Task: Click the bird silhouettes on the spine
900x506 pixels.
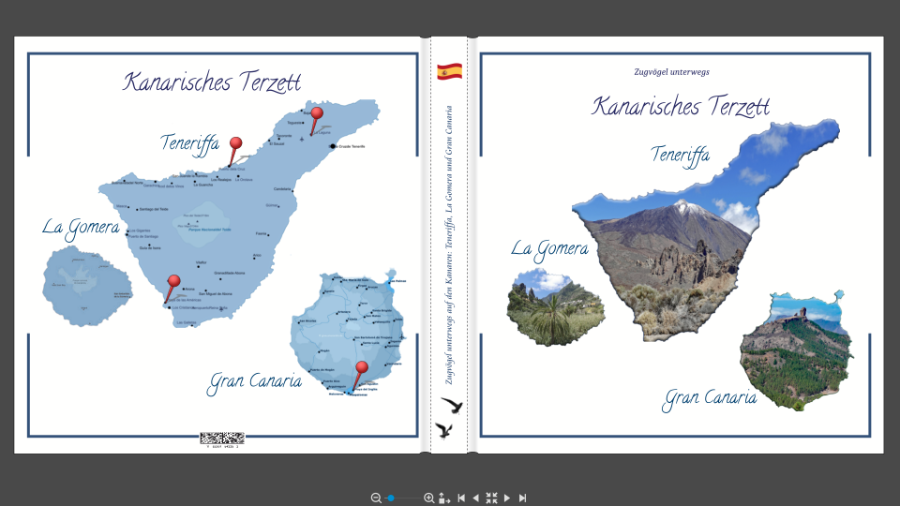Action: (449, 417)
